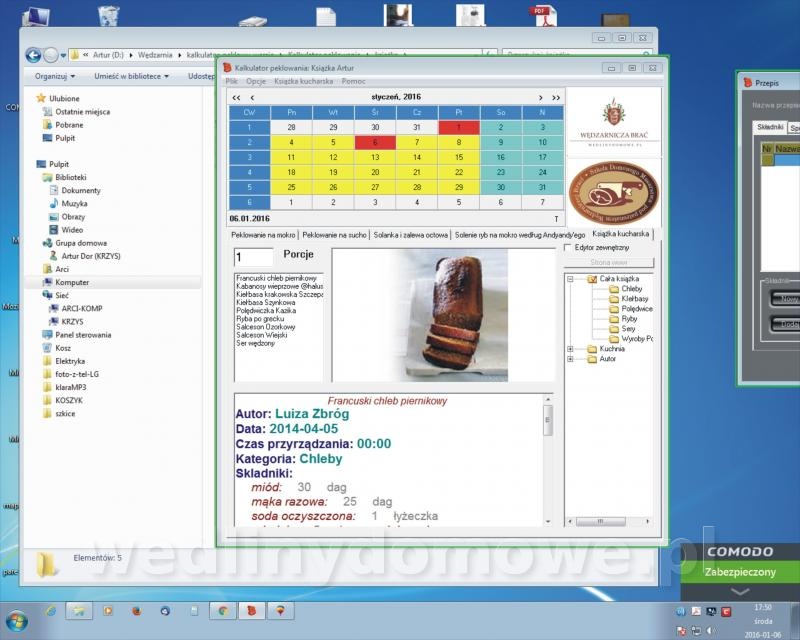Go to previous month in calendar
Image resolution: width=800 pixels, height=640 pixels.
pyautogui.click(x=252, y=97)
